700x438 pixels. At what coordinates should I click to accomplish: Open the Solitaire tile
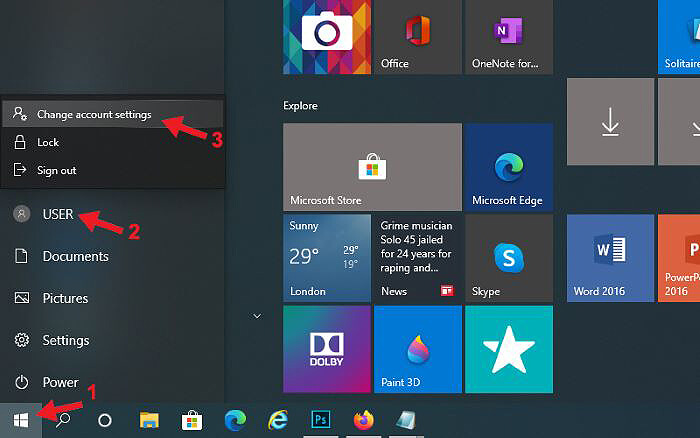(679, 37)
